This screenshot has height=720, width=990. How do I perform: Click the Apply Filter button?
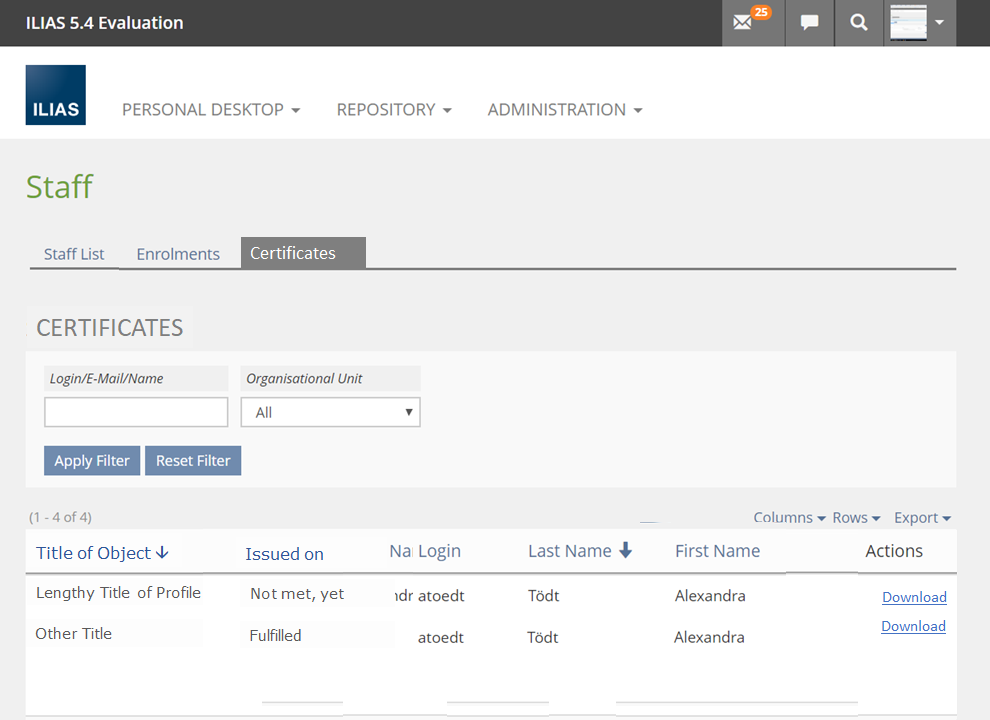point(92,461)
